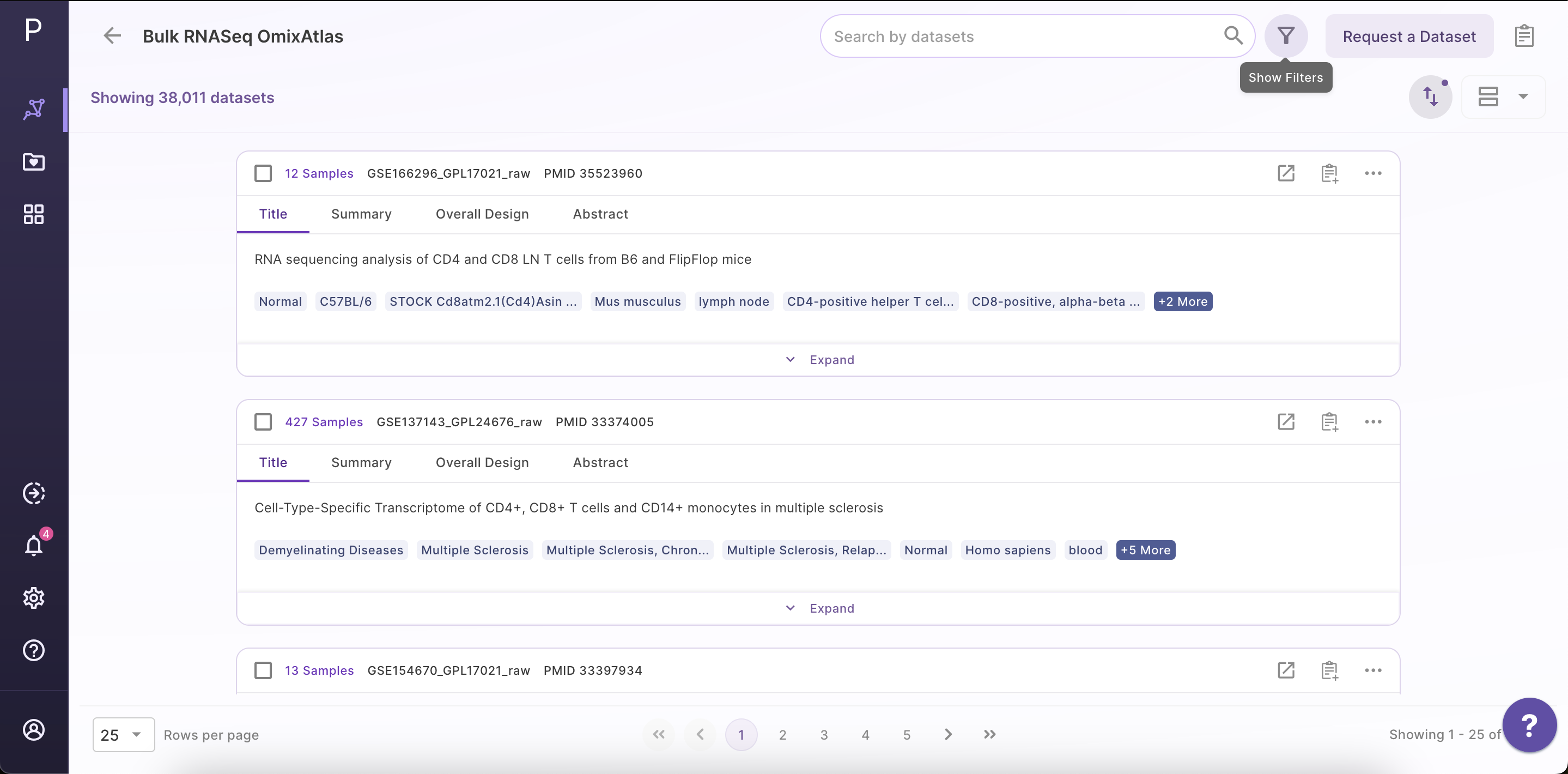The image size is (1568, 774).
Task: Click the lymph node tag
Action: point(733,301)
